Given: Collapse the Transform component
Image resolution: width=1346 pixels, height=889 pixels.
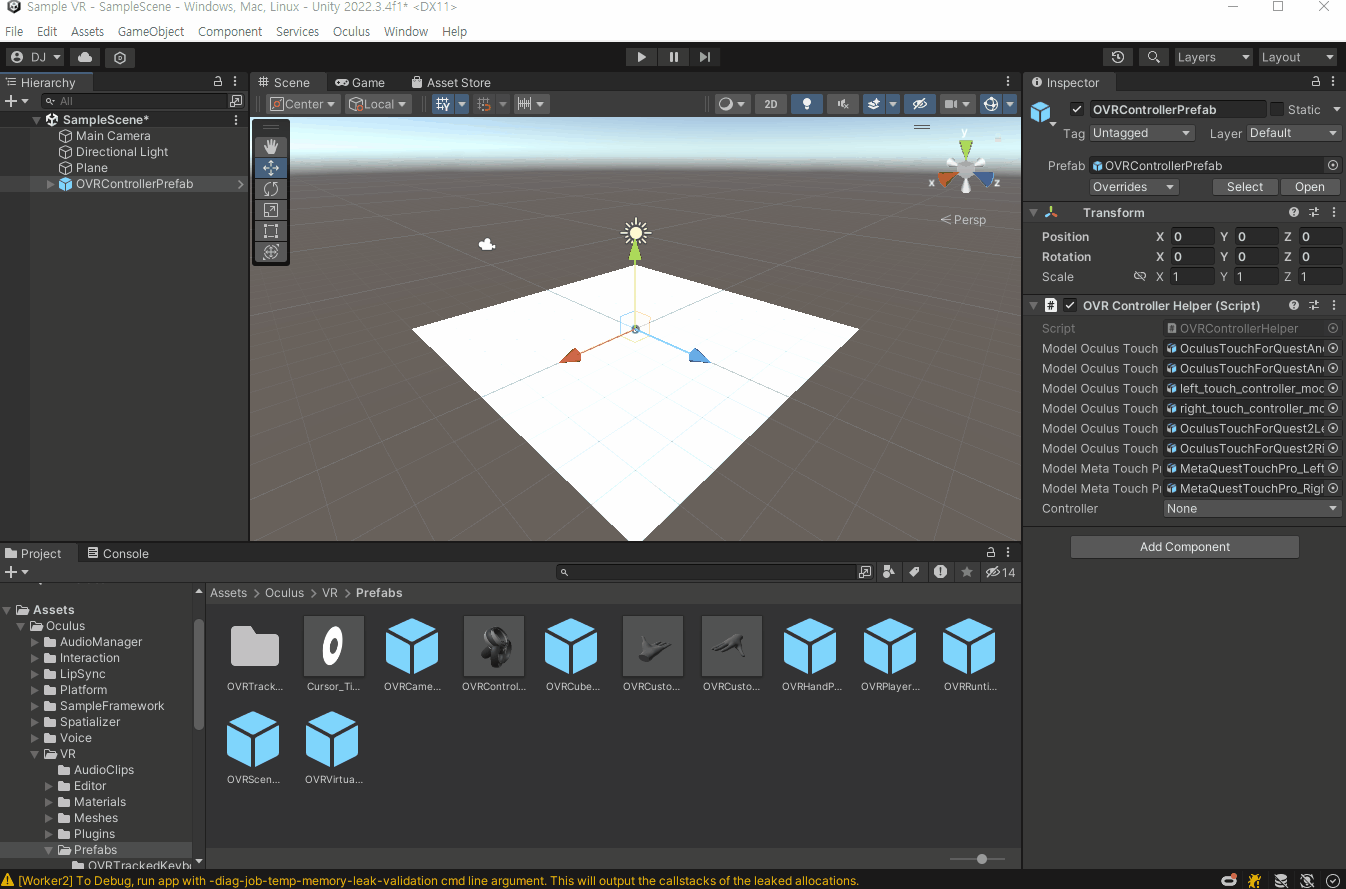Looking at the screenshot, I should 1033,212.
